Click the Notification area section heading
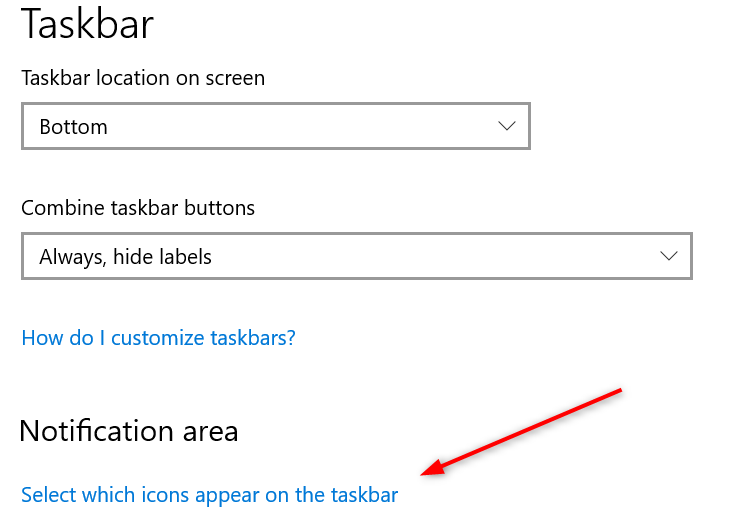This screenshot has width=746, height=530. click(129, 432)
